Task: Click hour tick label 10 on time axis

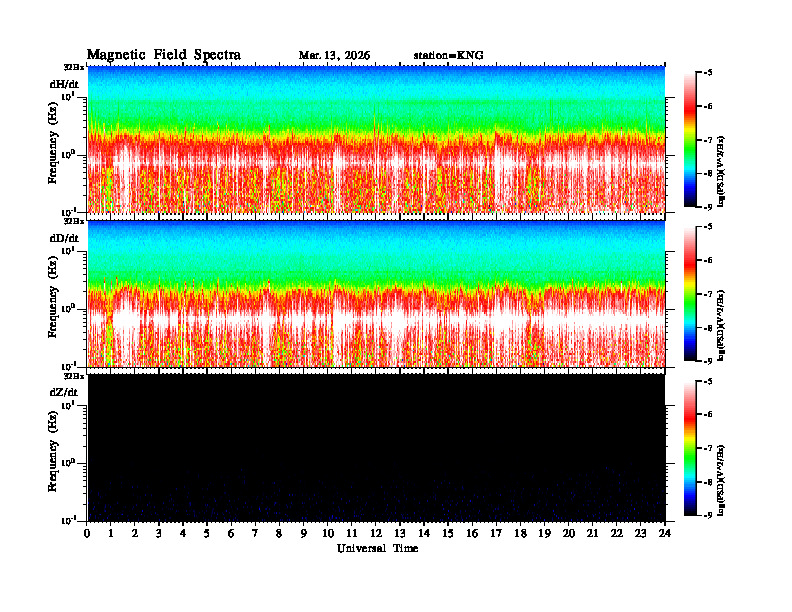Action: point(328,533)
